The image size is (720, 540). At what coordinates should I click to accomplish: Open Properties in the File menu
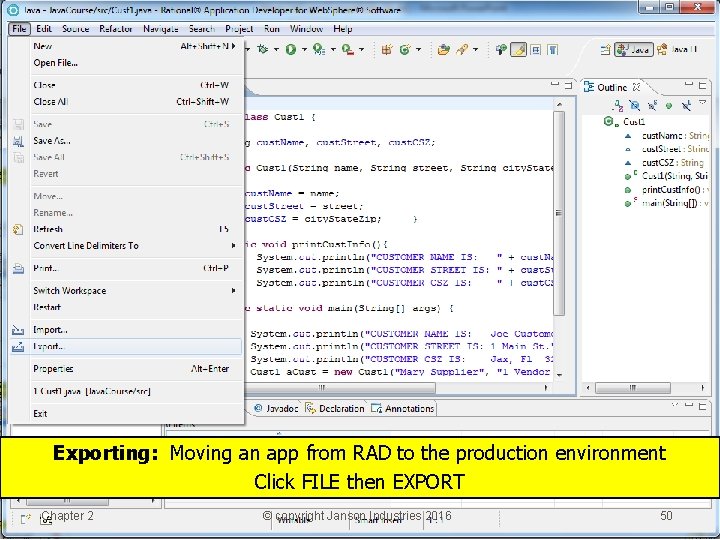click(125, 369)
